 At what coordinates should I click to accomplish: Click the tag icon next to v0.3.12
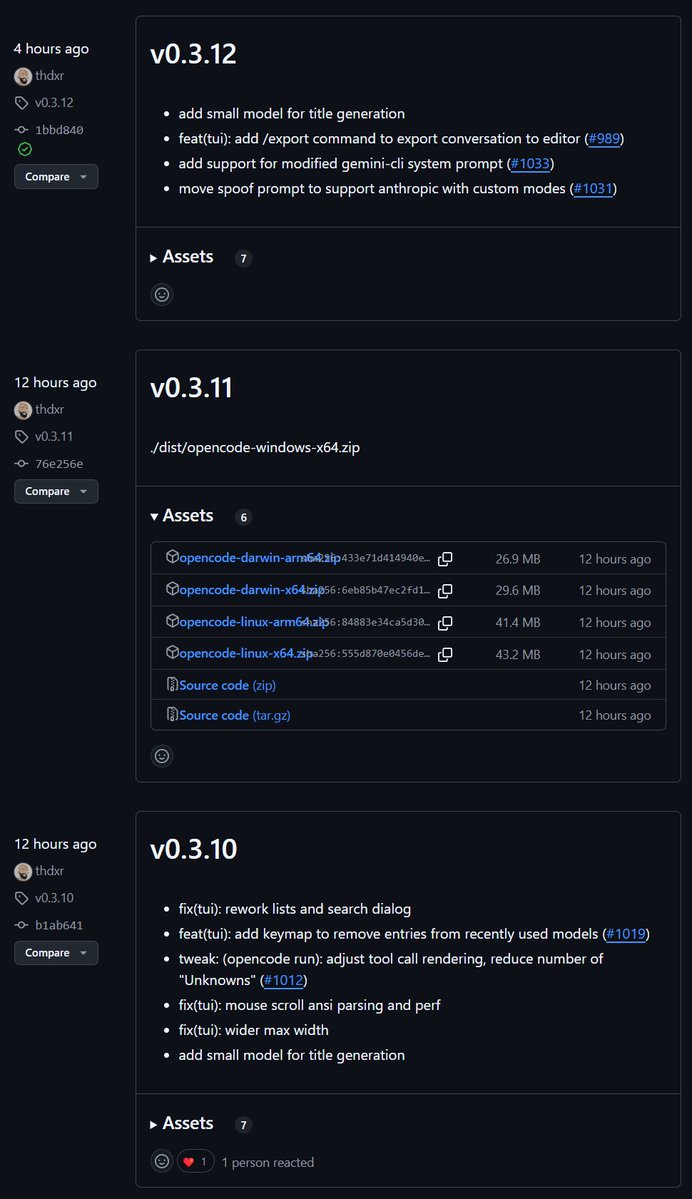click(x=21, y=102)
